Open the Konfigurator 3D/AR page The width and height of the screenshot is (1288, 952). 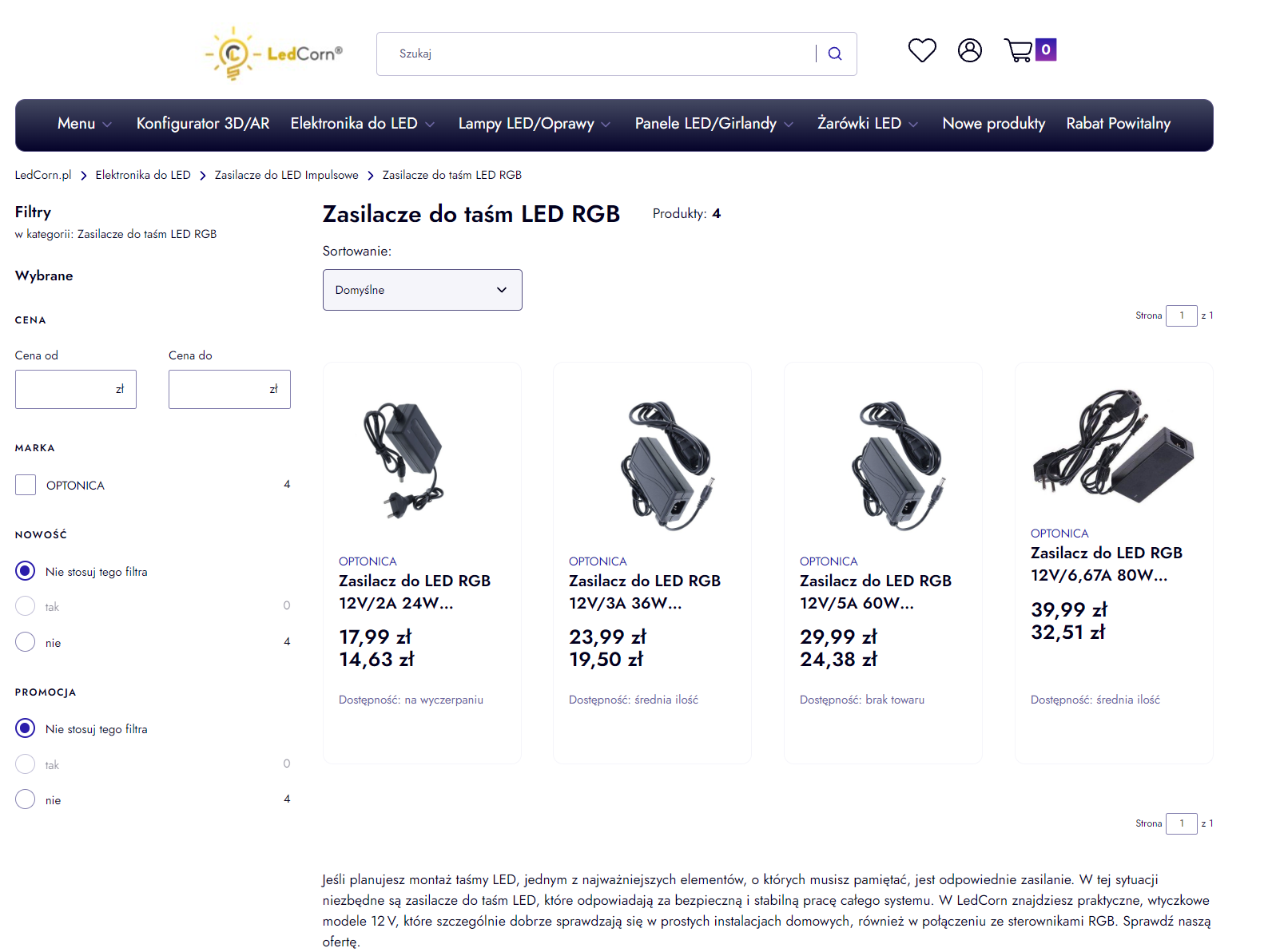point(202,124)
